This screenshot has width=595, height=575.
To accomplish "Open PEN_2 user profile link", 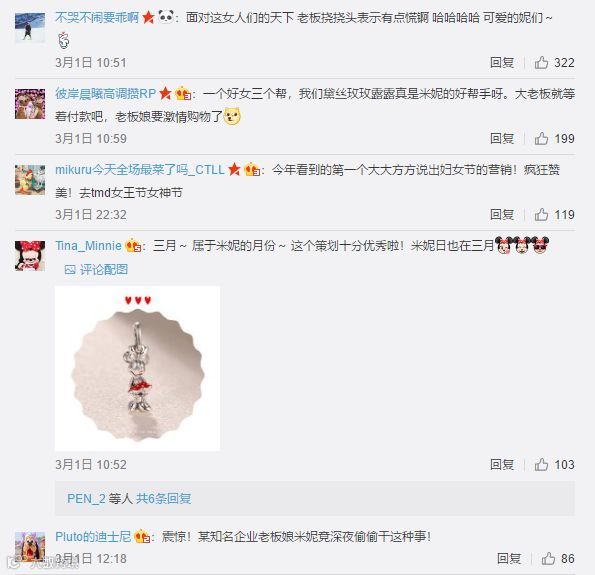I will (86, 498).
